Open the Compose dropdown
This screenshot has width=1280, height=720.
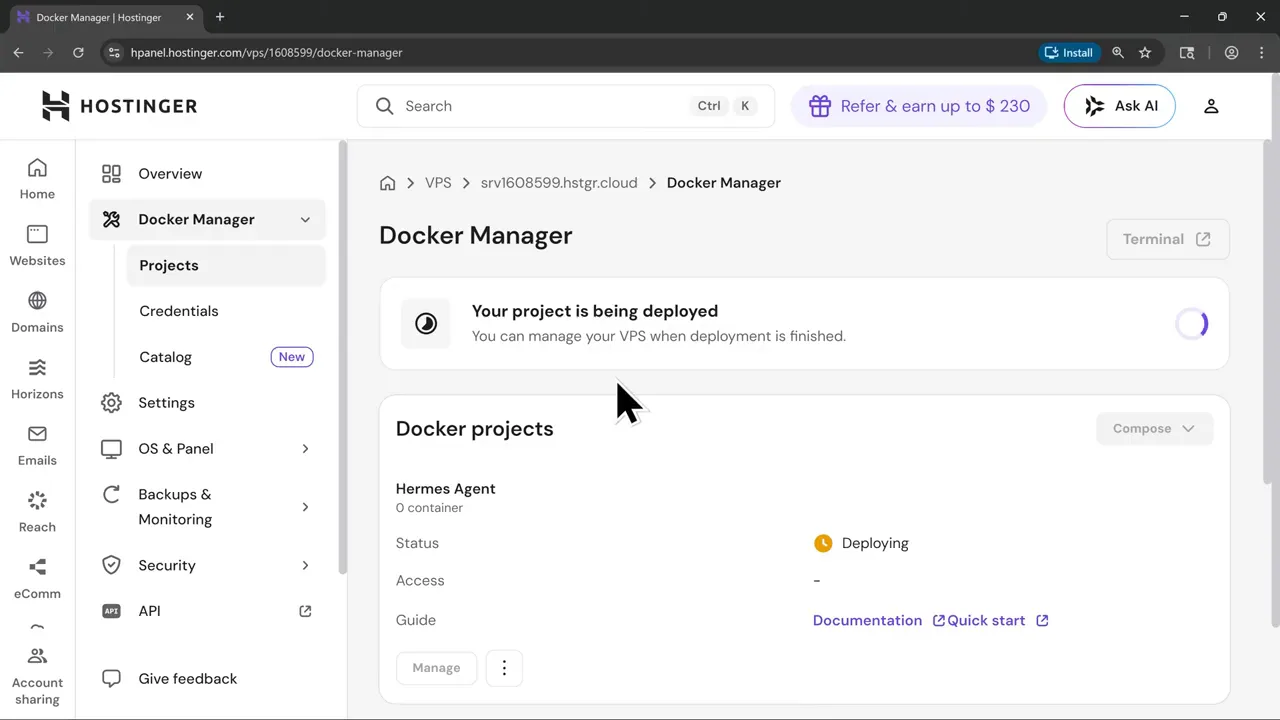[1154, 429]
